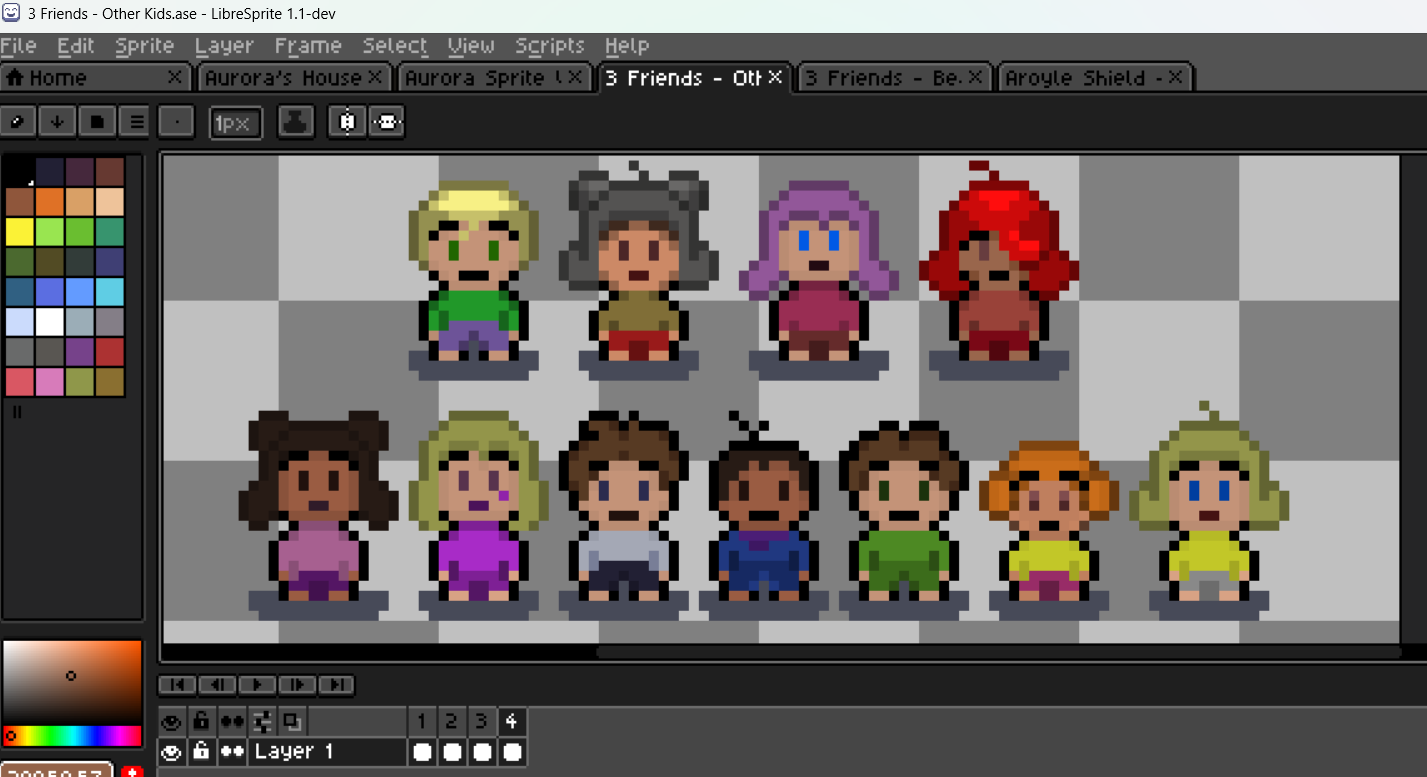
Task: Pick the orange palette swatch
Action: tap(50, 201)
